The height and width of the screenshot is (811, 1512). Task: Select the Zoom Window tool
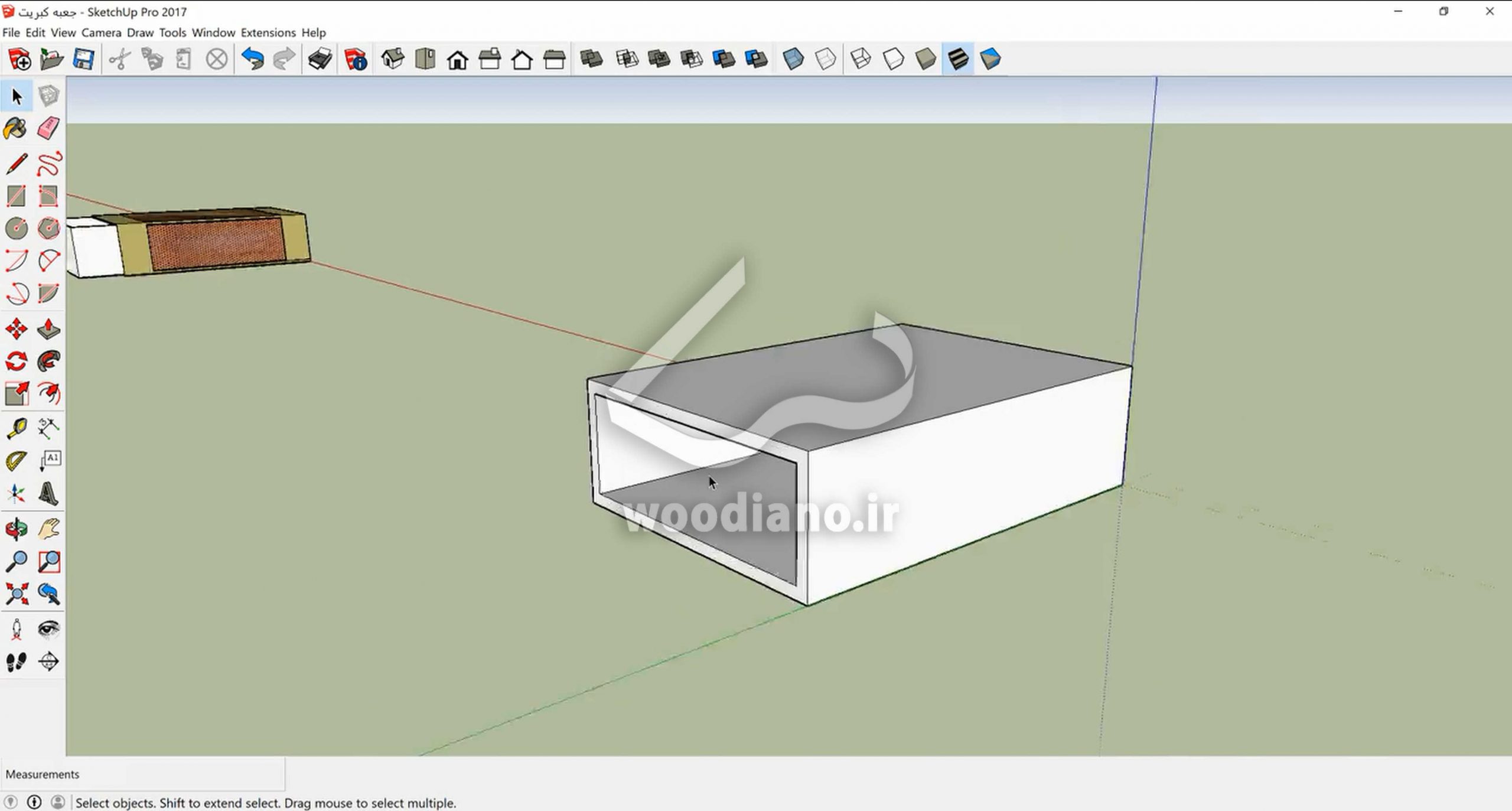pyautogui.click(x=48, y=561)
